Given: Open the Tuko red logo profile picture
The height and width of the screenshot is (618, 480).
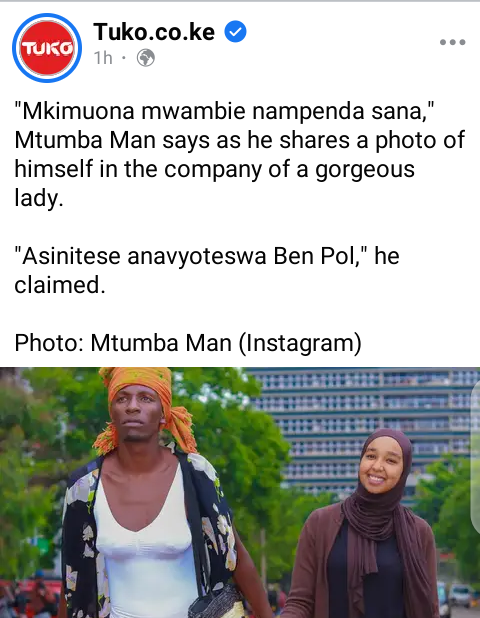Looking at the screenshot, I should pyautogui.click(x=47, y=48).
